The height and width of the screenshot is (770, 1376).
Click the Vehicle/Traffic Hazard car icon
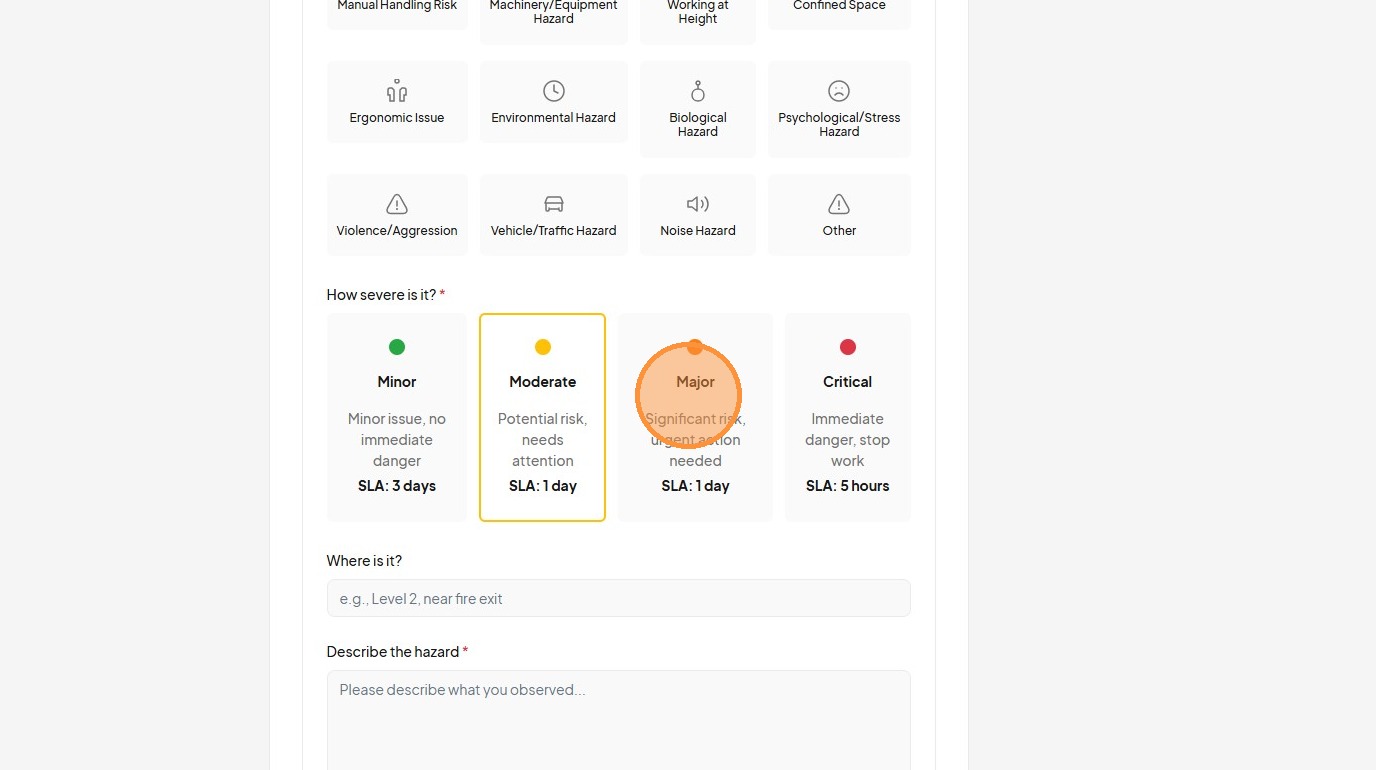click(554, 204)
